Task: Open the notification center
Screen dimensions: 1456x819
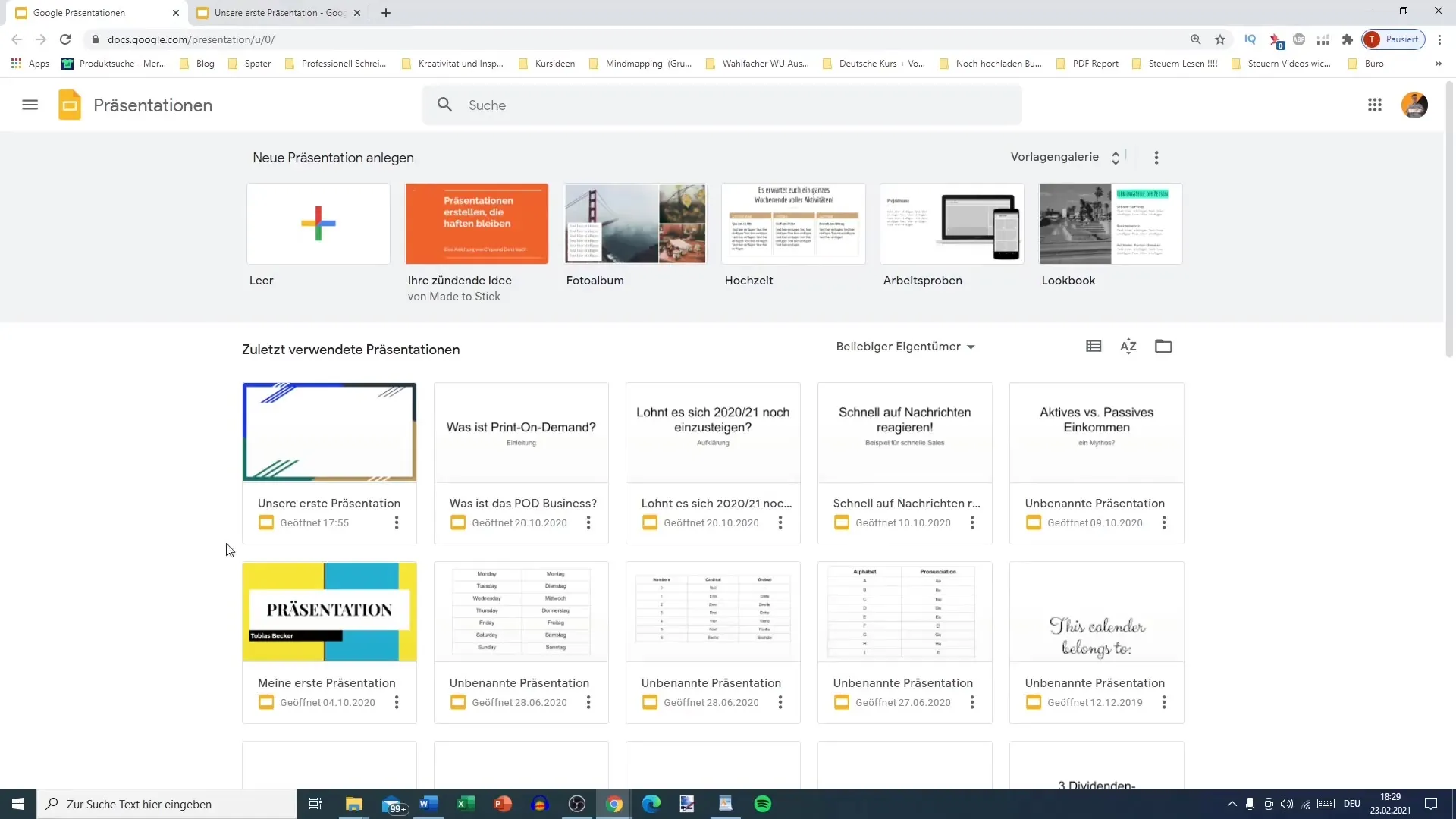Action: tap(1431, 804)
